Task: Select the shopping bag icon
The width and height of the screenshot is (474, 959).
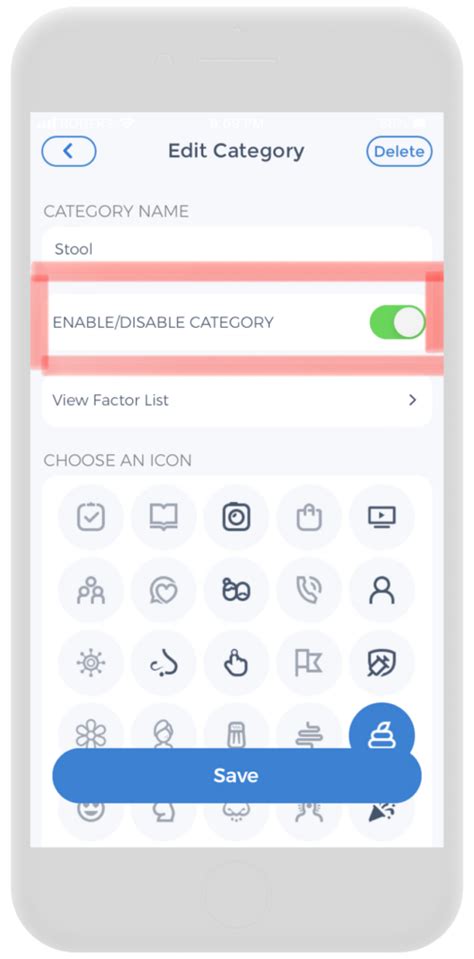Action: pyautogui.click(x=309, y=517)
